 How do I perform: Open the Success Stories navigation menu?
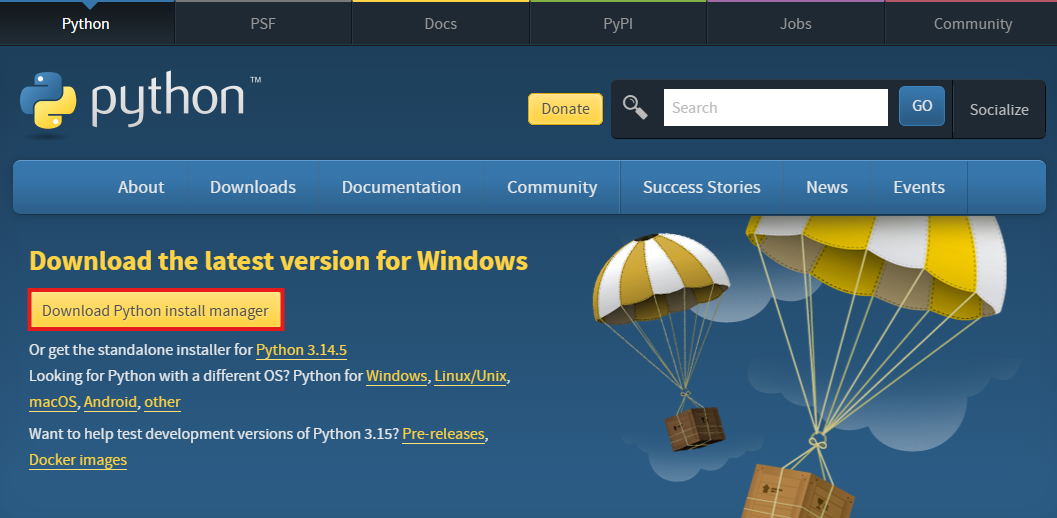[x=702, y=187]
